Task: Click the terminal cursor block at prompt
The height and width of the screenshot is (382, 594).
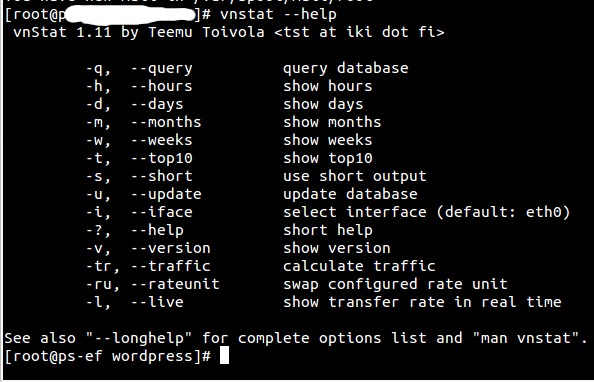Action: tap(224, 356)
